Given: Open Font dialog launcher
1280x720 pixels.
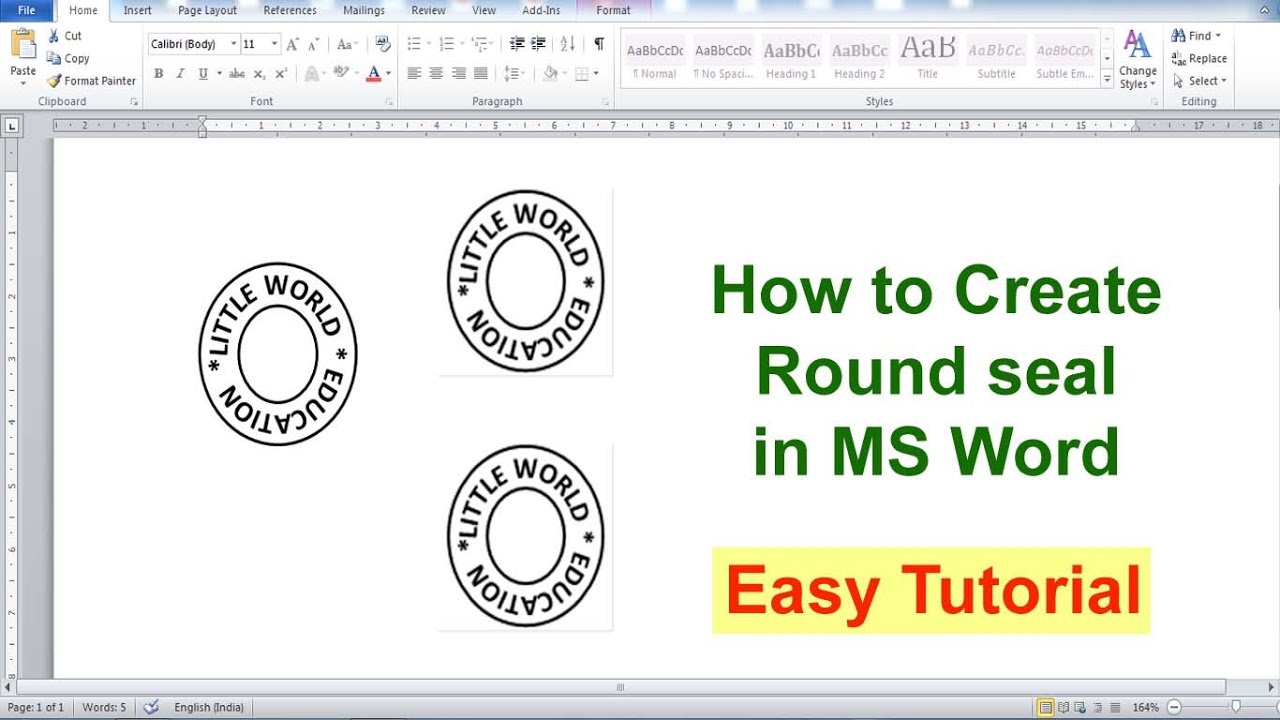Looking at the screenshot, I should 389,102.
